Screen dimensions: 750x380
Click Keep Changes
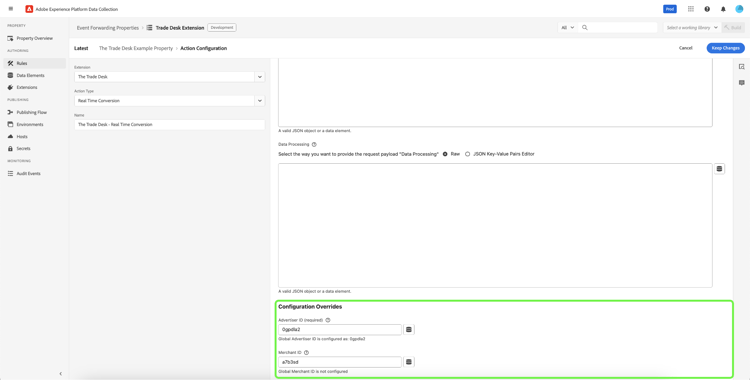pyautogui.click(x=726, y=48)
